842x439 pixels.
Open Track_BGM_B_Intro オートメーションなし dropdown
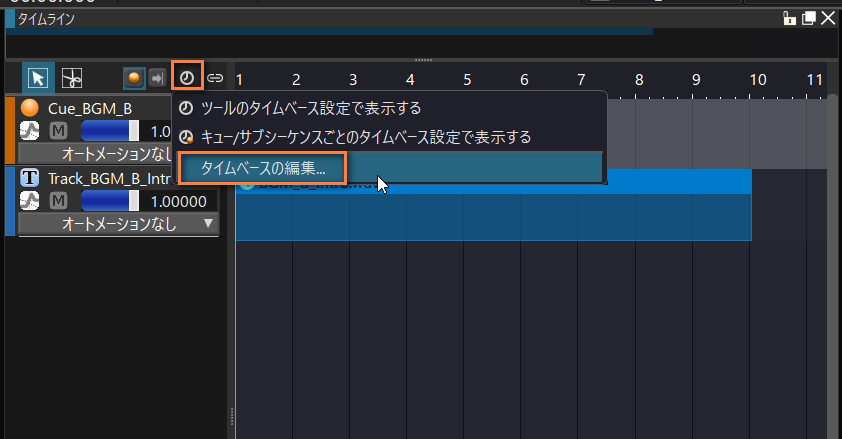119,224
